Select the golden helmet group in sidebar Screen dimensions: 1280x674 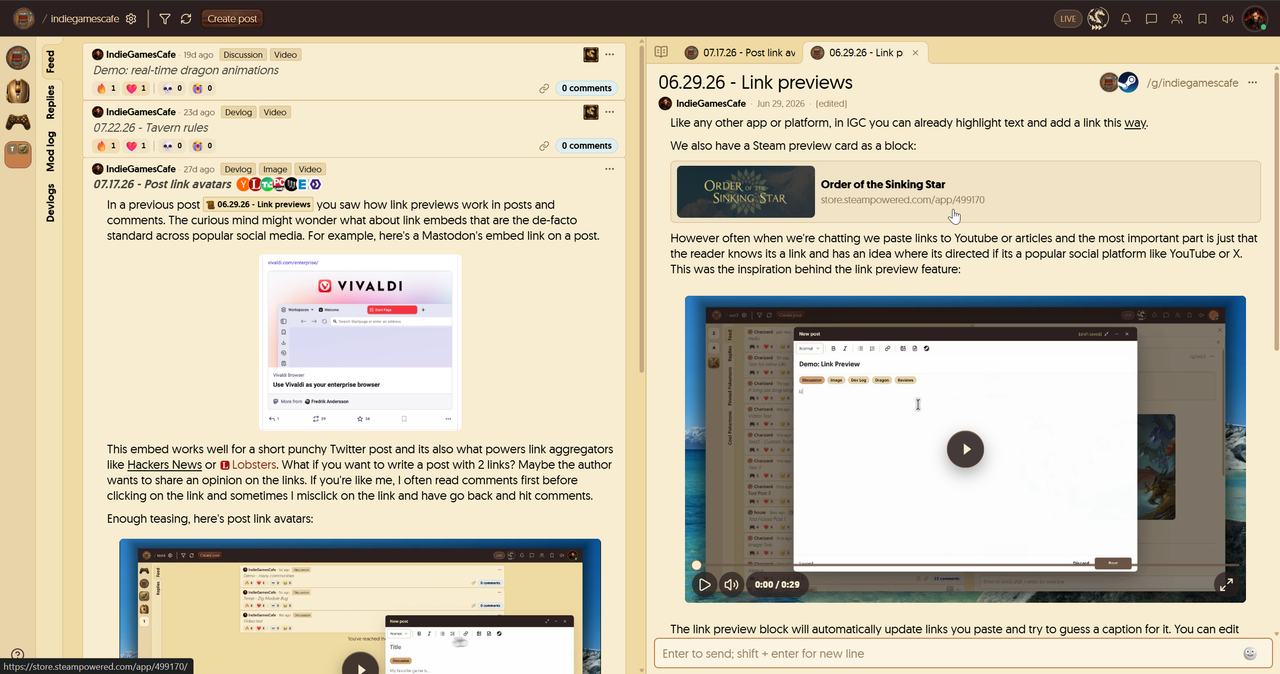(18, 90)
